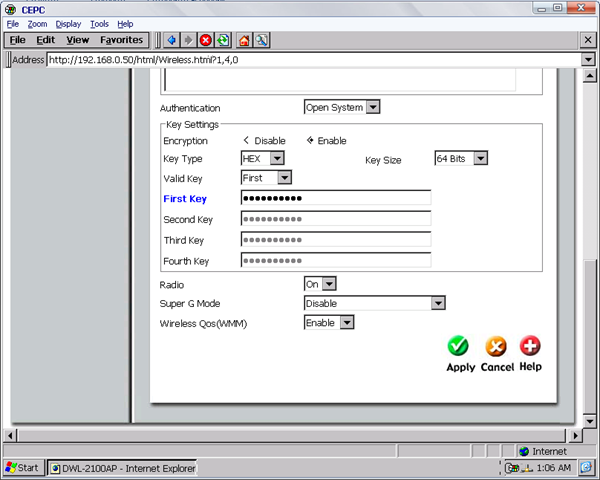Screen dimensions: 600x480
Task: Select the Enable encryption radio button
Action: 310,141
